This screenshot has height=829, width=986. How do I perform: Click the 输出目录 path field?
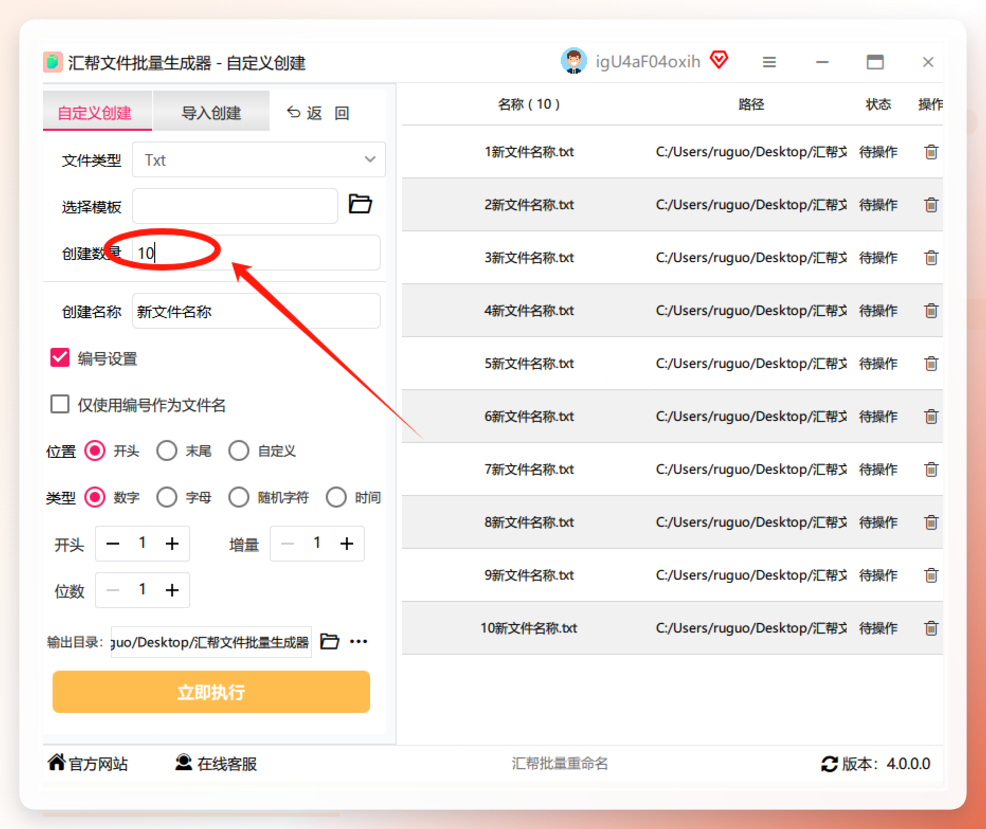tap(211, 642)
